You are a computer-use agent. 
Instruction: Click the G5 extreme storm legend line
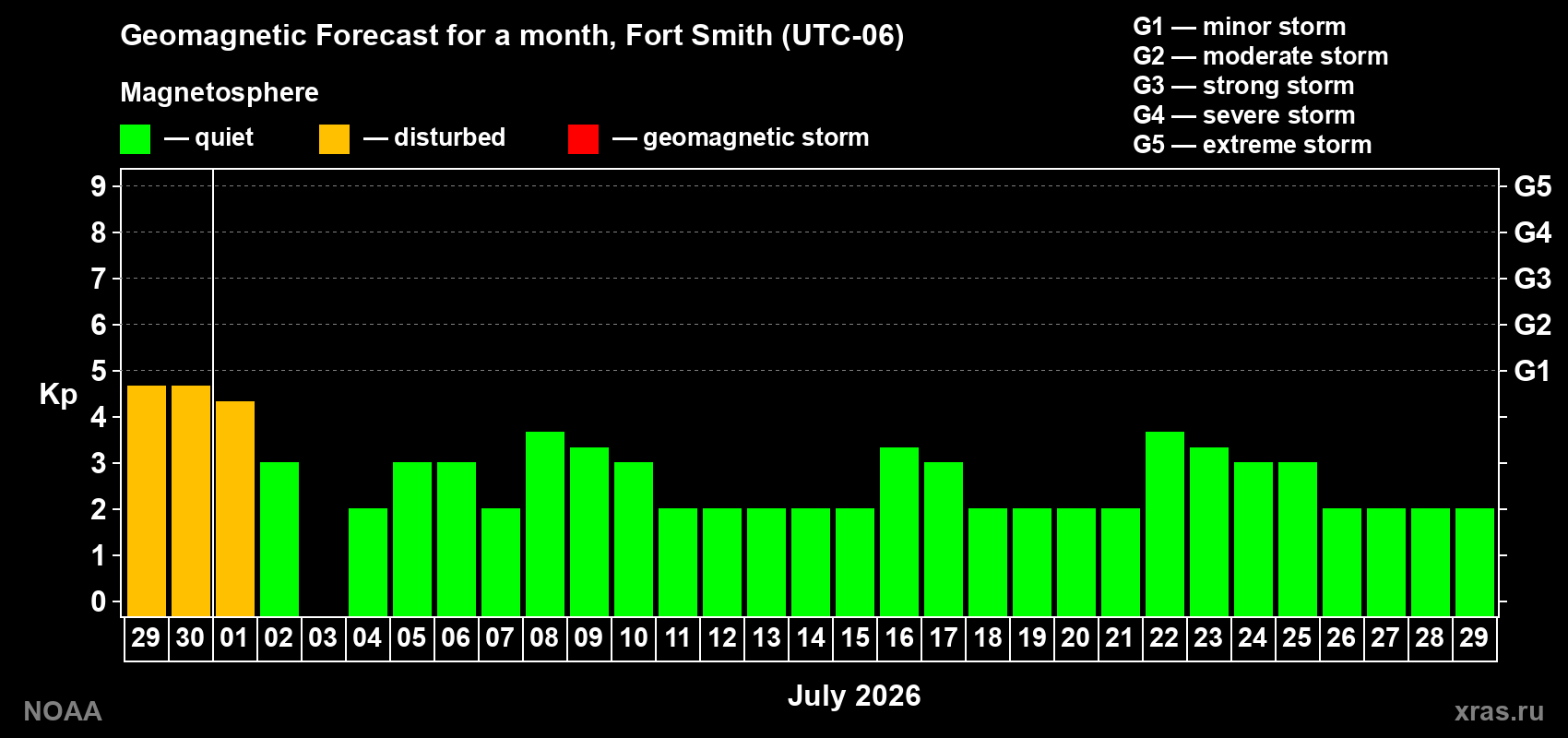click(1253, 145)
